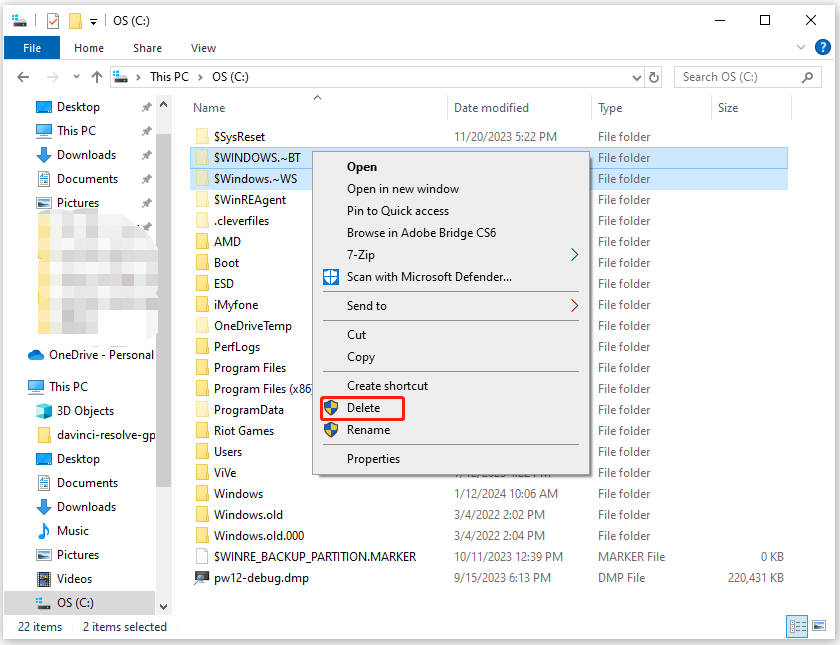Unpin Desktop using its pin icon
The height and width of the screenshot is (645, 840).
[x=147, y=106]
